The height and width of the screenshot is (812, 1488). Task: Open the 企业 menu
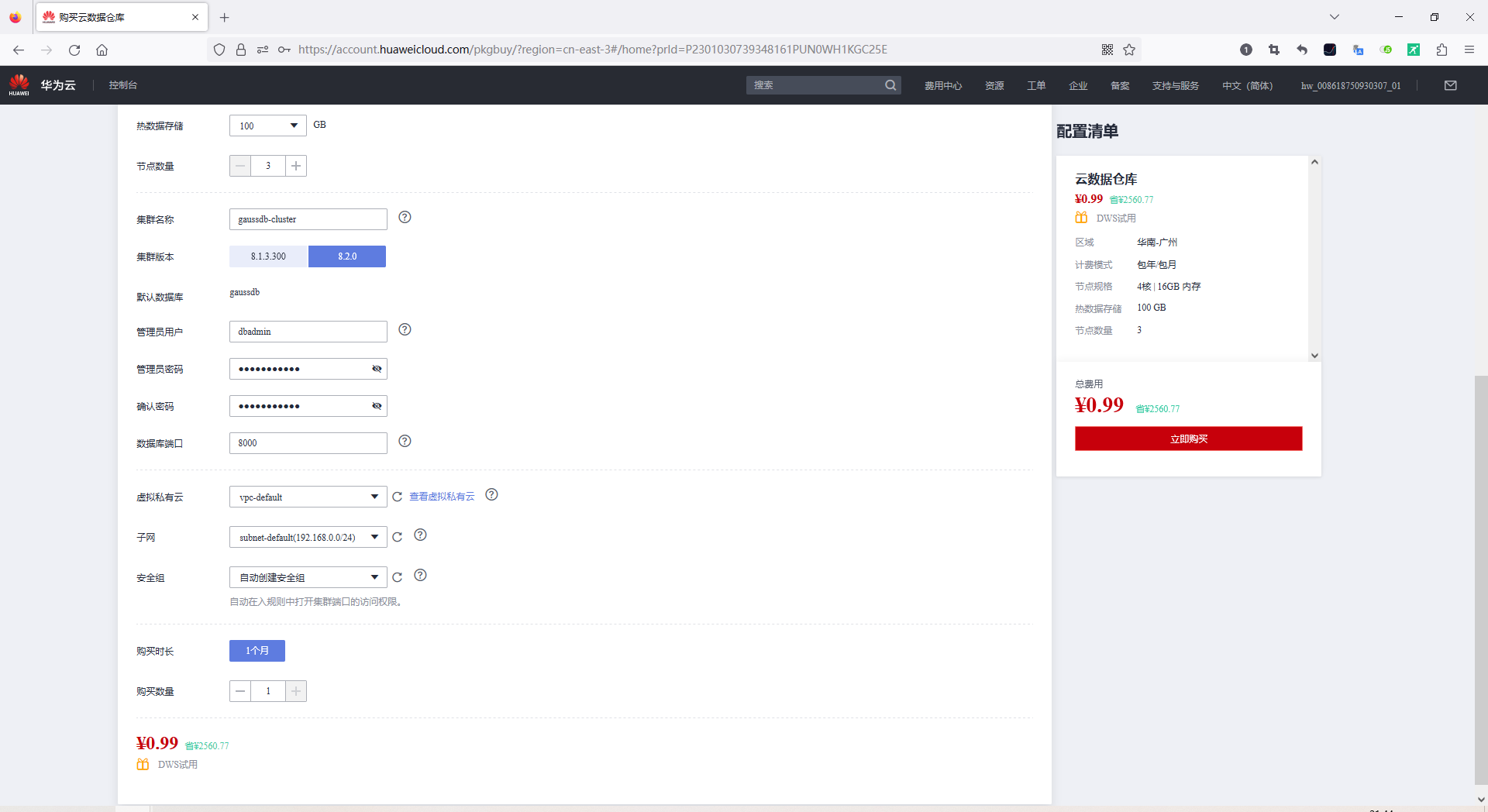1078,85
